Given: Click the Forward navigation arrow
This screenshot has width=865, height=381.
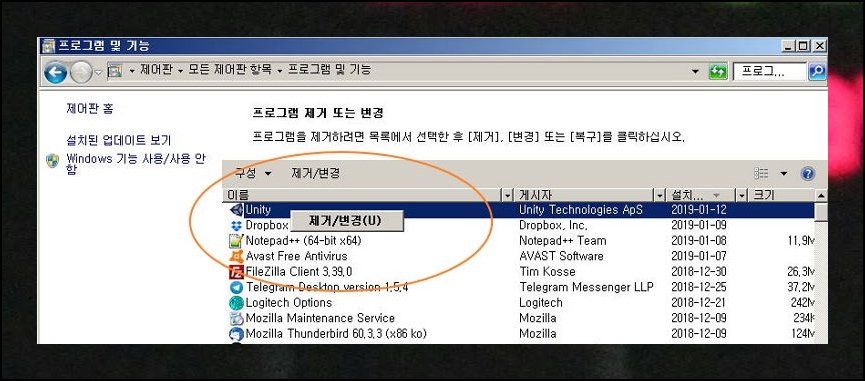Looking at the screenshot, I should point(81,72).
